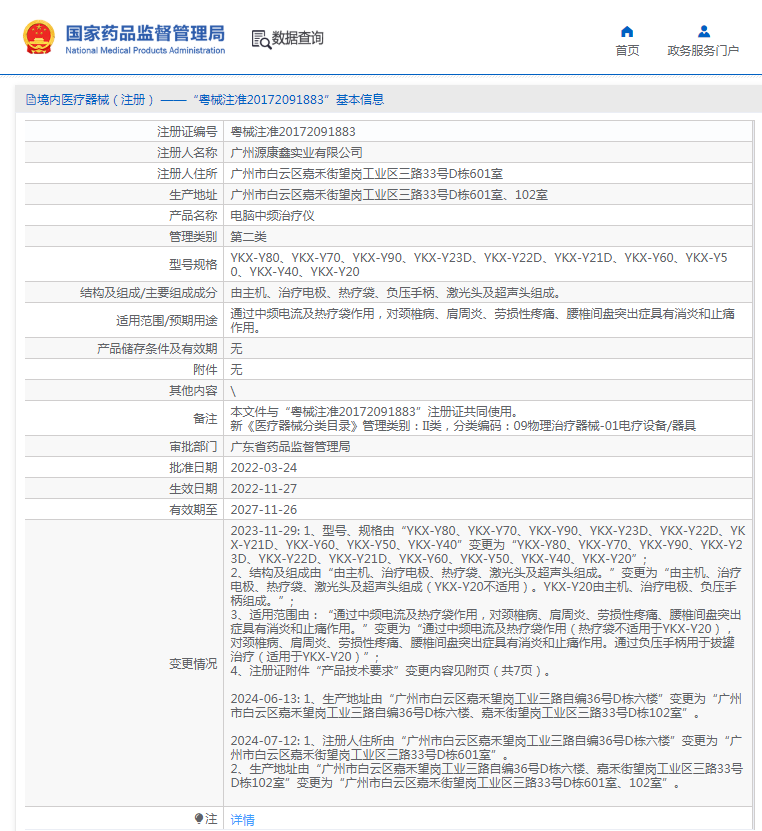Select 广东省药品监督管理局 approval department
762x831 pixels.
tap(290, 447)
